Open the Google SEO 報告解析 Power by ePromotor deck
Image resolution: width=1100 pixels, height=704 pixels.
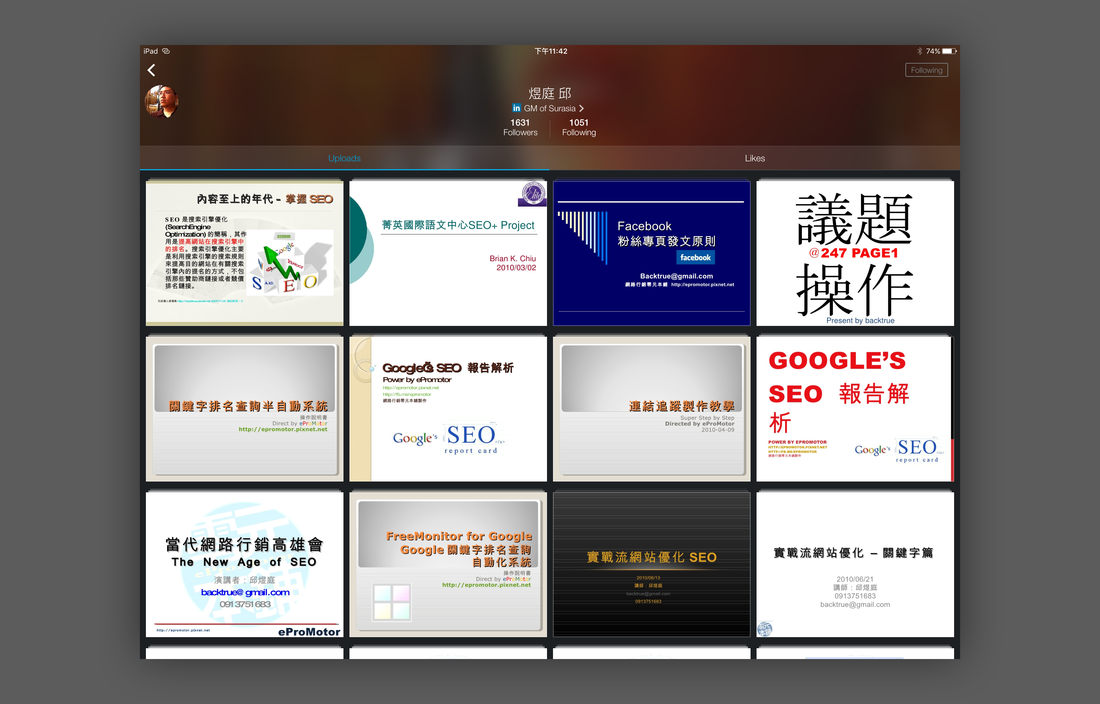[448, 409]
